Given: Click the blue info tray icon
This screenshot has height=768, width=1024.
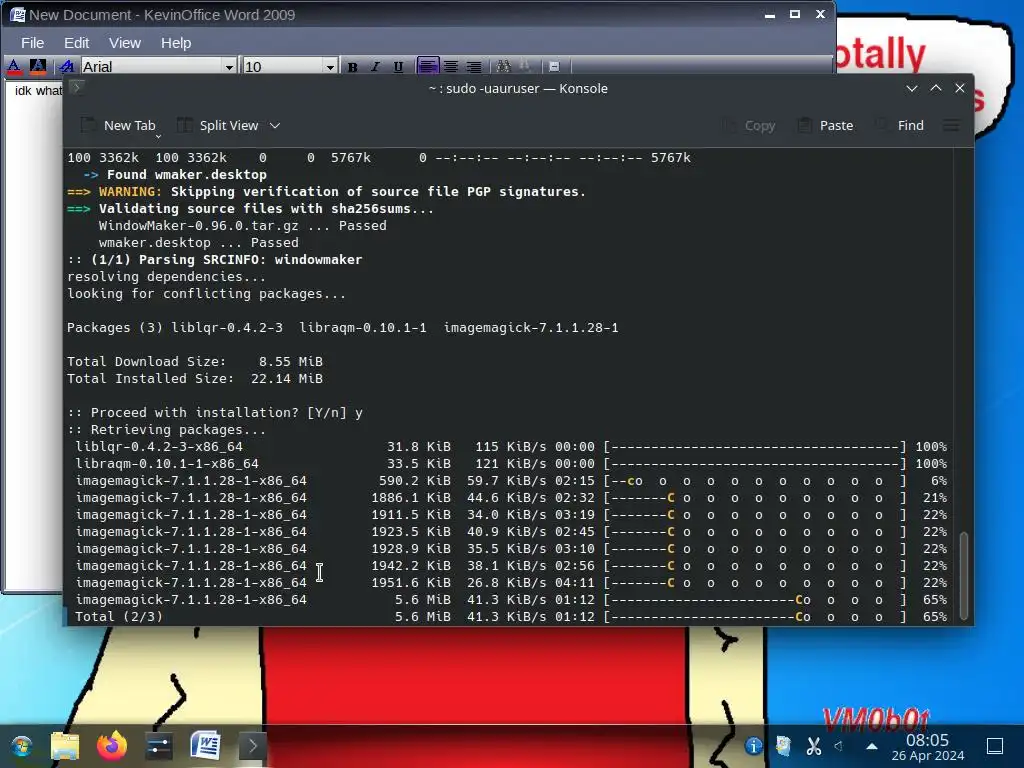Looking at the screenshot, I should [x=754, y=746].
